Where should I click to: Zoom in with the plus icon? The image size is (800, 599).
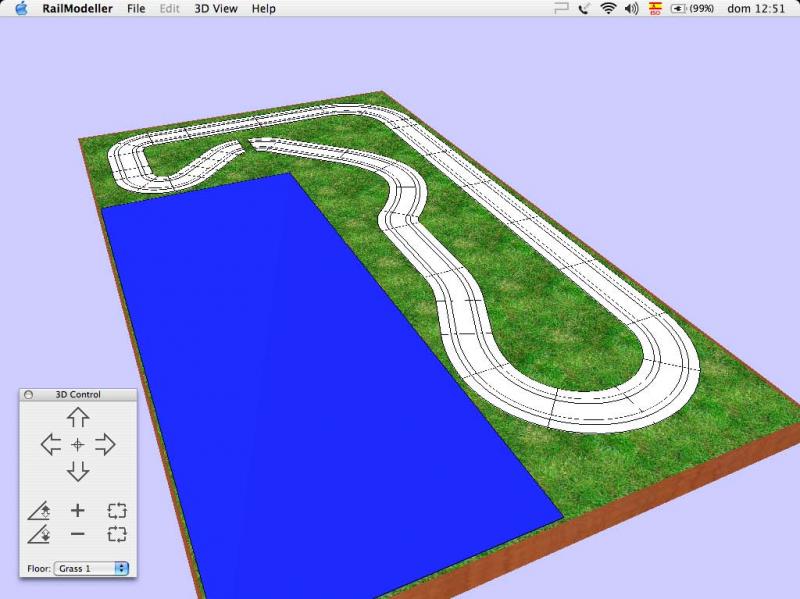pos(78,510)
